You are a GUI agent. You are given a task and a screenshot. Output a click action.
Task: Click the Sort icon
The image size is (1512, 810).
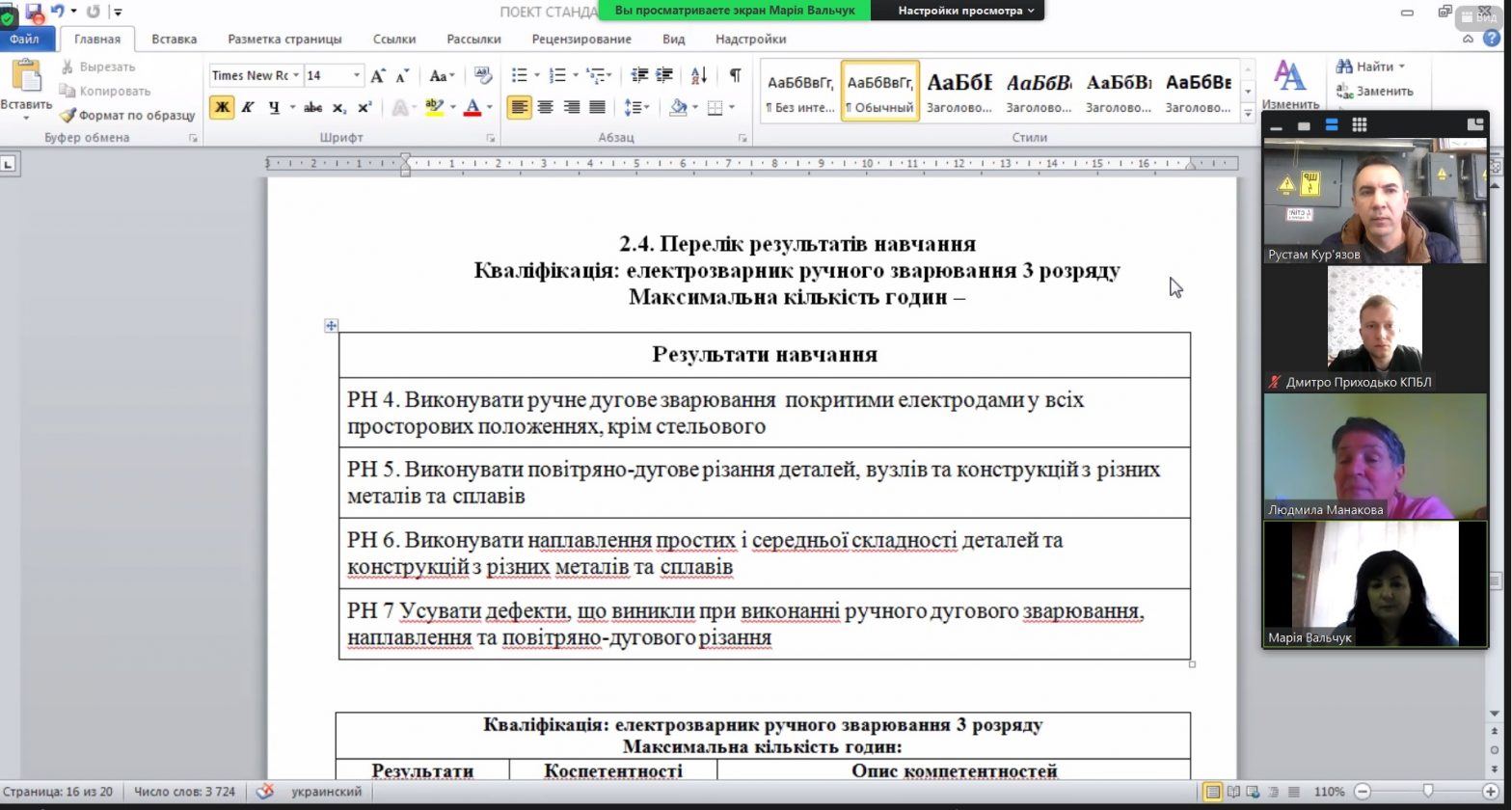(x=699, y=75)
